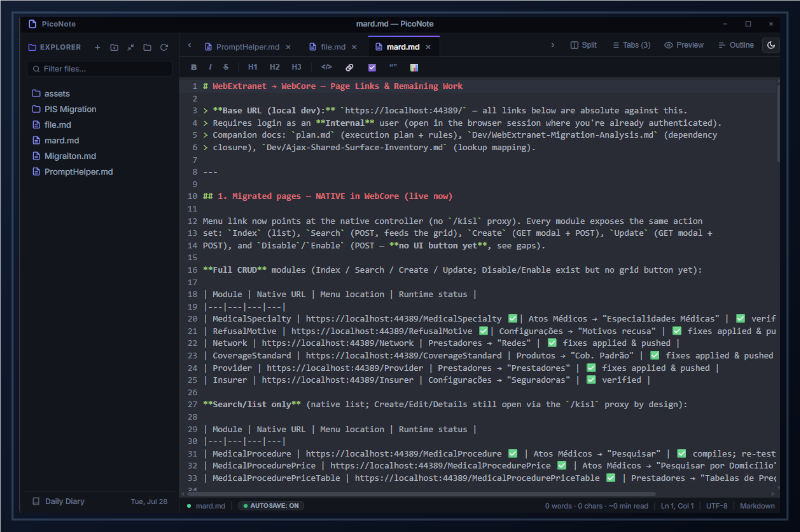Apply bold formatting
The image size is (800, 532).
coord(194,67)
